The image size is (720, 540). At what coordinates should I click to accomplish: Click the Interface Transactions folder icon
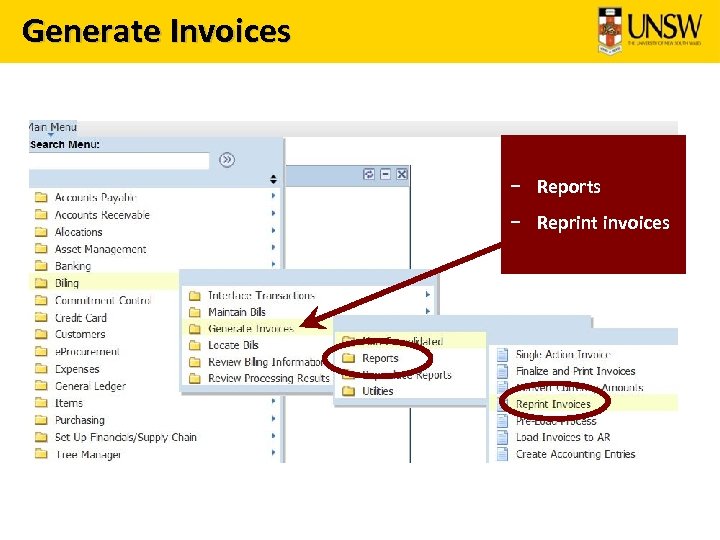click(195, 295)
